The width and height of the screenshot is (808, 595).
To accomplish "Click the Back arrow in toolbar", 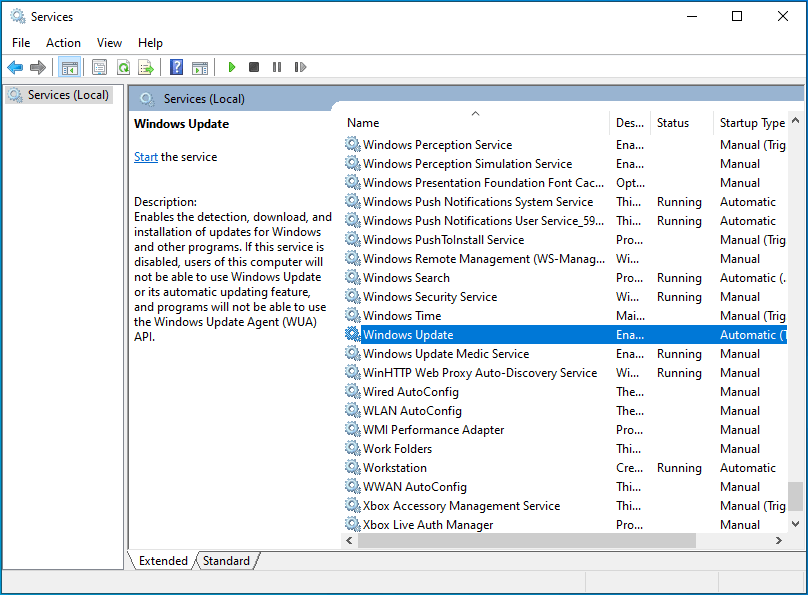I will pos(15,67).
